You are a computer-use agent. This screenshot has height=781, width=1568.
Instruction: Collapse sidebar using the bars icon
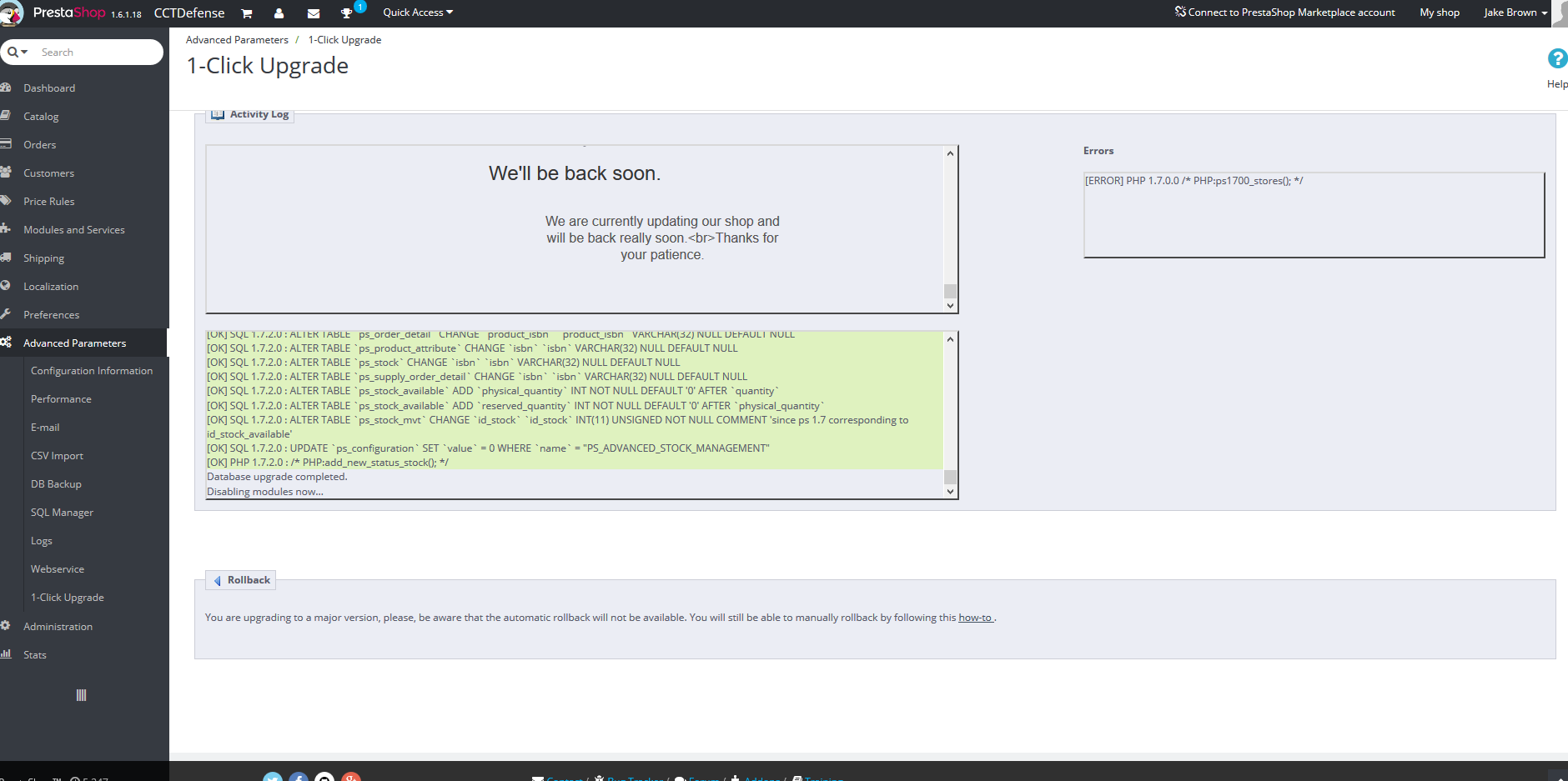click(x=81, y=695)
